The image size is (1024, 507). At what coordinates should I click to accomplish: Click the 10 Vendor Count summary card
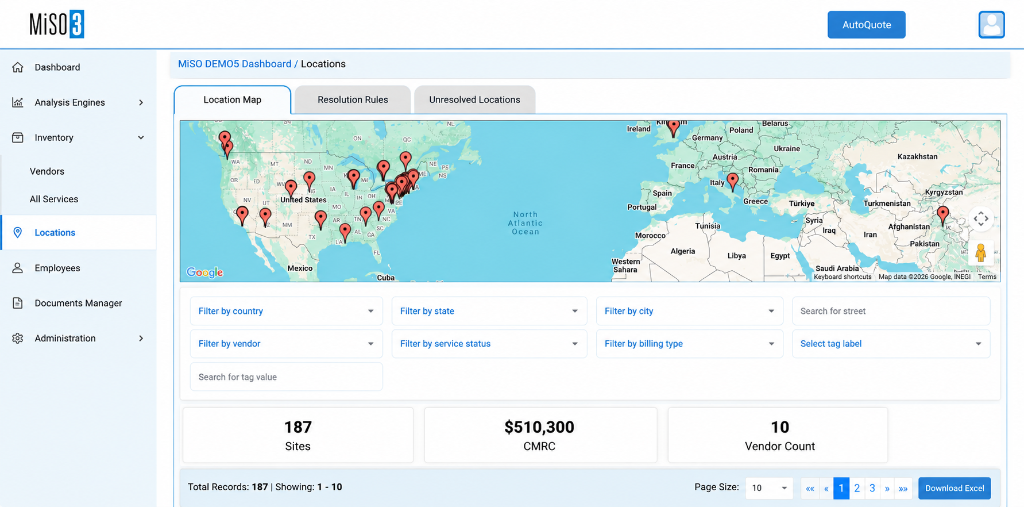(780, 435)
